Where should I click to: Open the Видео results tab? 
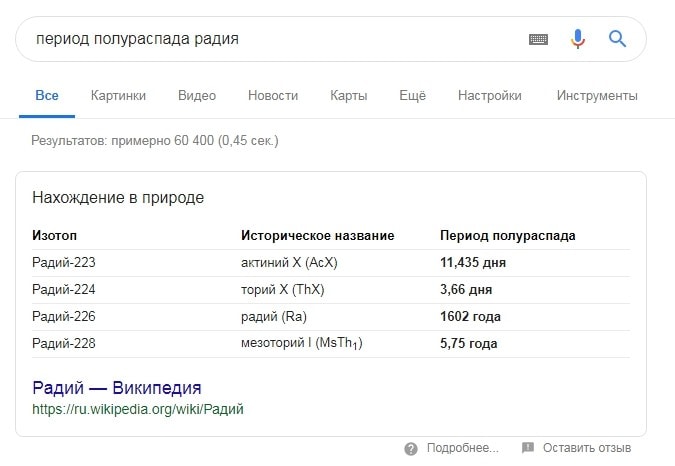pyautogui.click(x=197, y=96)
